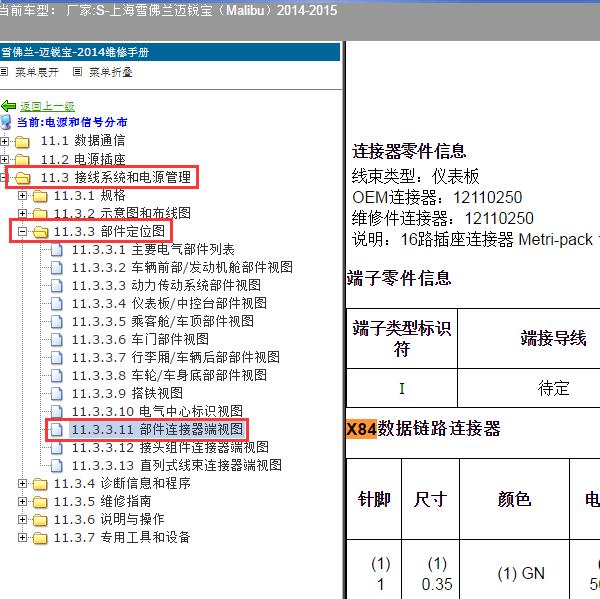Collapse the 11.3.3 部件定位图 node
Viewport: 600px width, 599px height.
[23, 231]
